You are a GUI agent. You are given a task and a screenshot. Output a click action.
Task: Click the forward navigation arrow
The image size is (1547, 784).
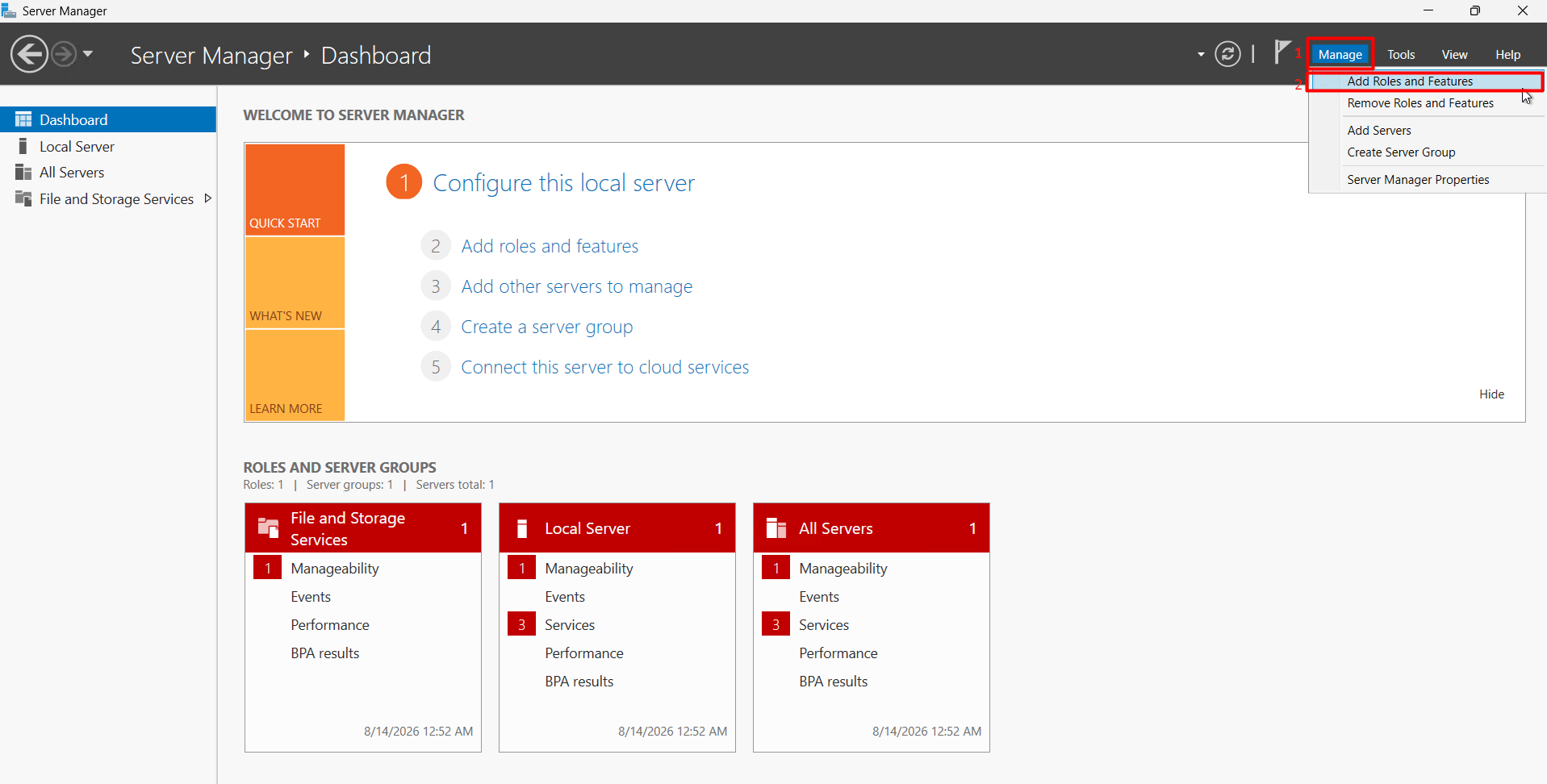[x=64, y=54]
